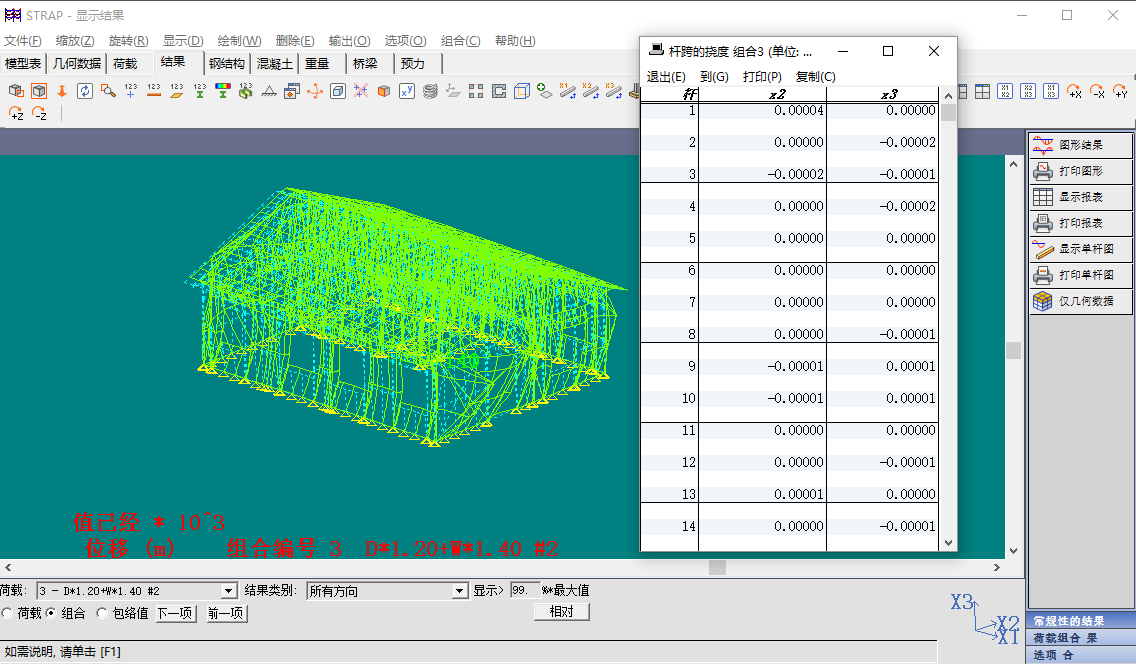This screenshot has width=1136, height=664.
Task: Click the rainbow color contour icon
Action: [222, 91]
